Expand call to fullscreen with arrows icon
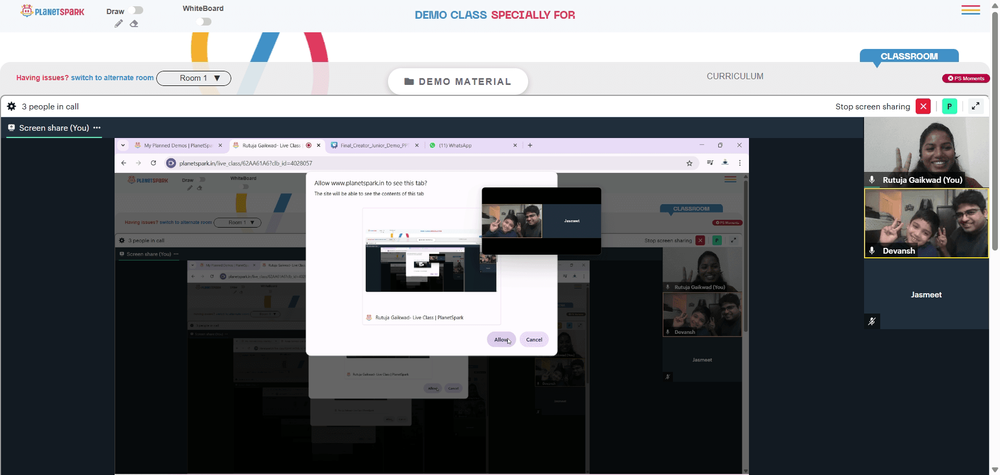The width and height of the screenshot is (1000, 475). click(x=976, y=106)
